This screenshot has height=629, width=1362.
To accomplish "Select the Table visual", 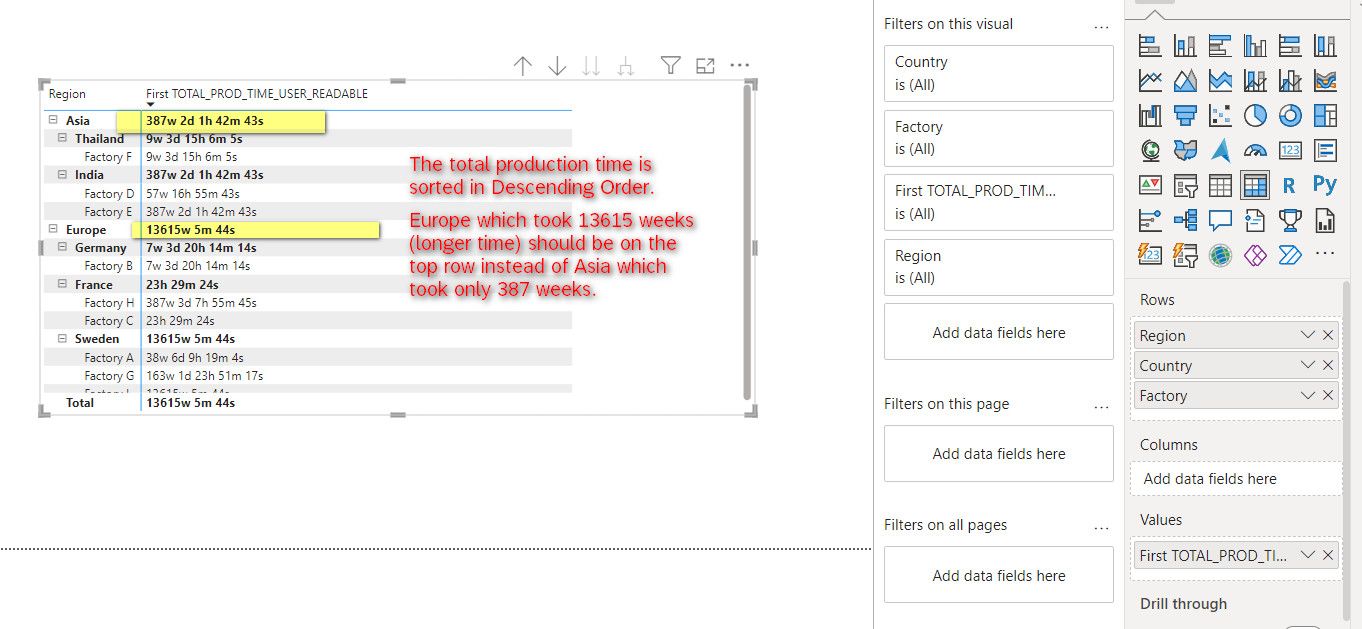I will [1220, 185].
